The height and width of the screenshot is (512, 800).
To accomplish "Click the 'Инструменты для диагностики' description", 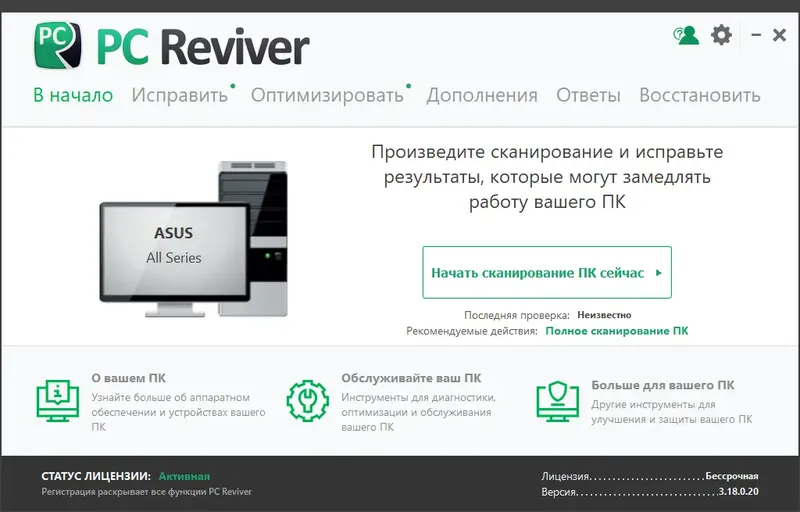I will (418, 412).
